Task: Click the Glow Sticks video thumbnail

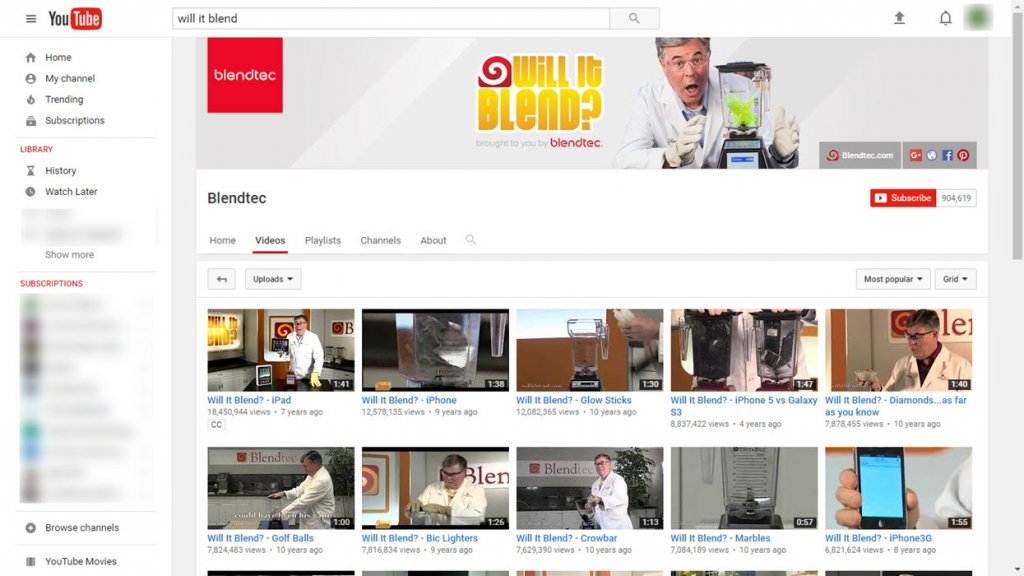Action: pyautogui.click(x=590, y=350)
